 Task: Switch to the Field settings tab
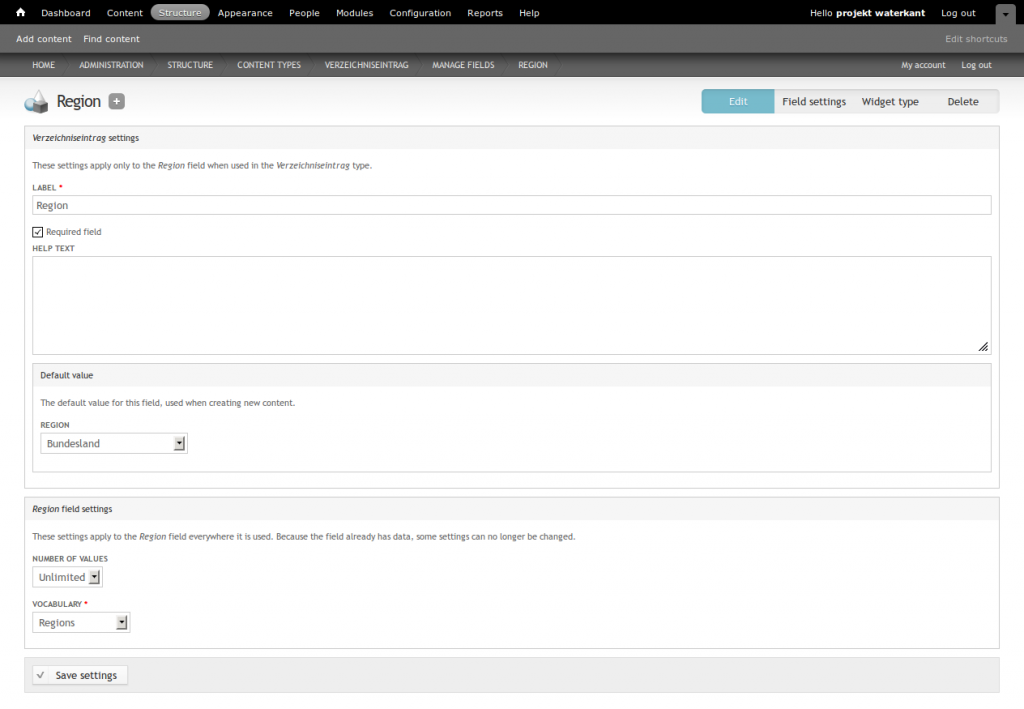click(813, 102)
